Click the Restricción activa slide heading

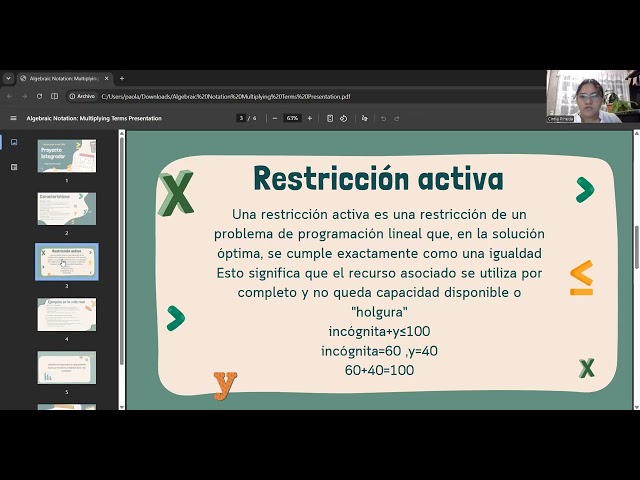tap(378, 179)
